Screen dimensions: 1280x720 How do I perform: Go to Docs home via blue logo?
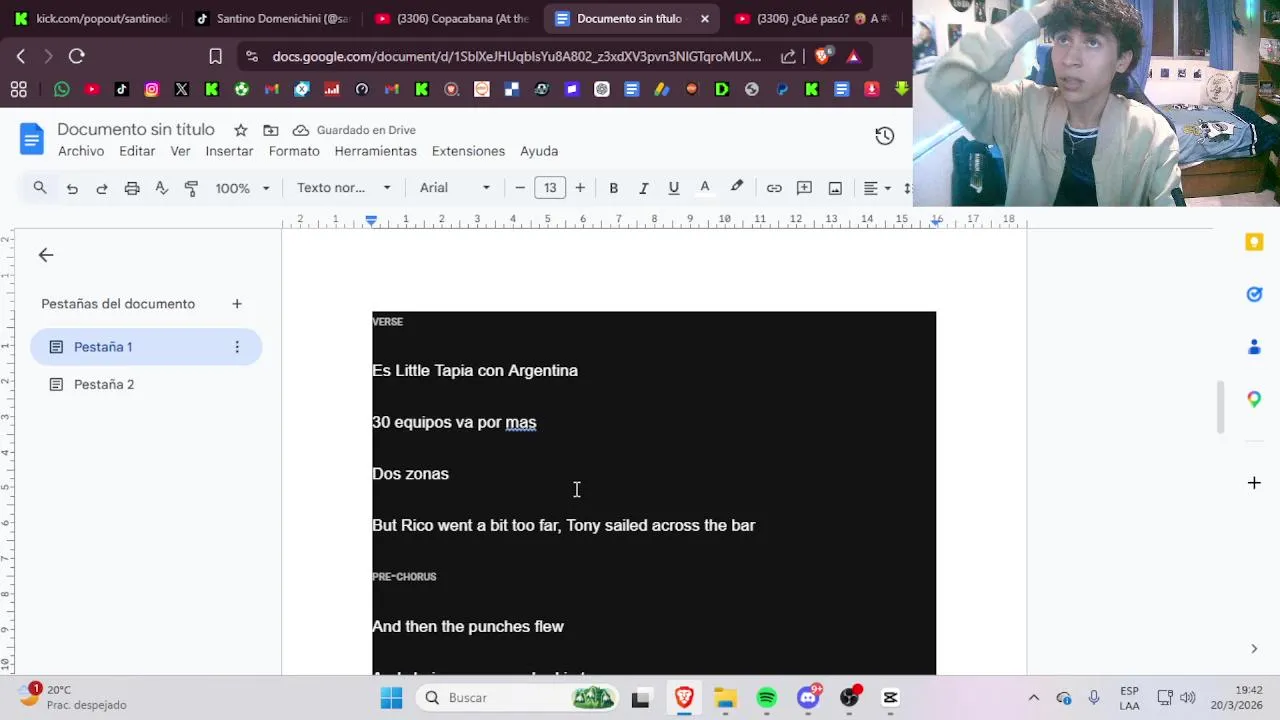[32, 139]
